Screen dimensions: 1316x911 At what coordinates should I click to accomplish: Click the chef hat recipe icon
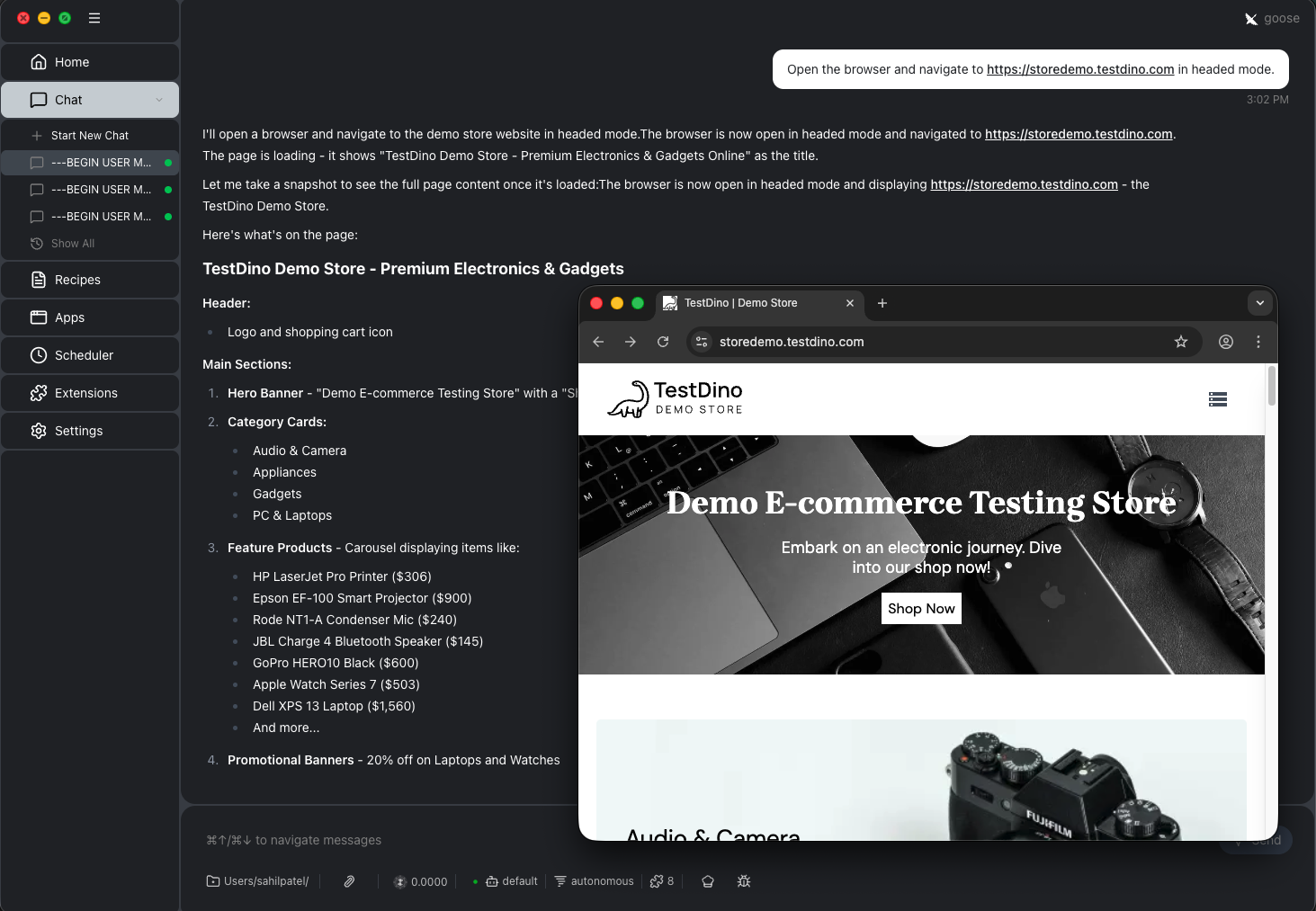pyautogui.click(x=708, y=881)
